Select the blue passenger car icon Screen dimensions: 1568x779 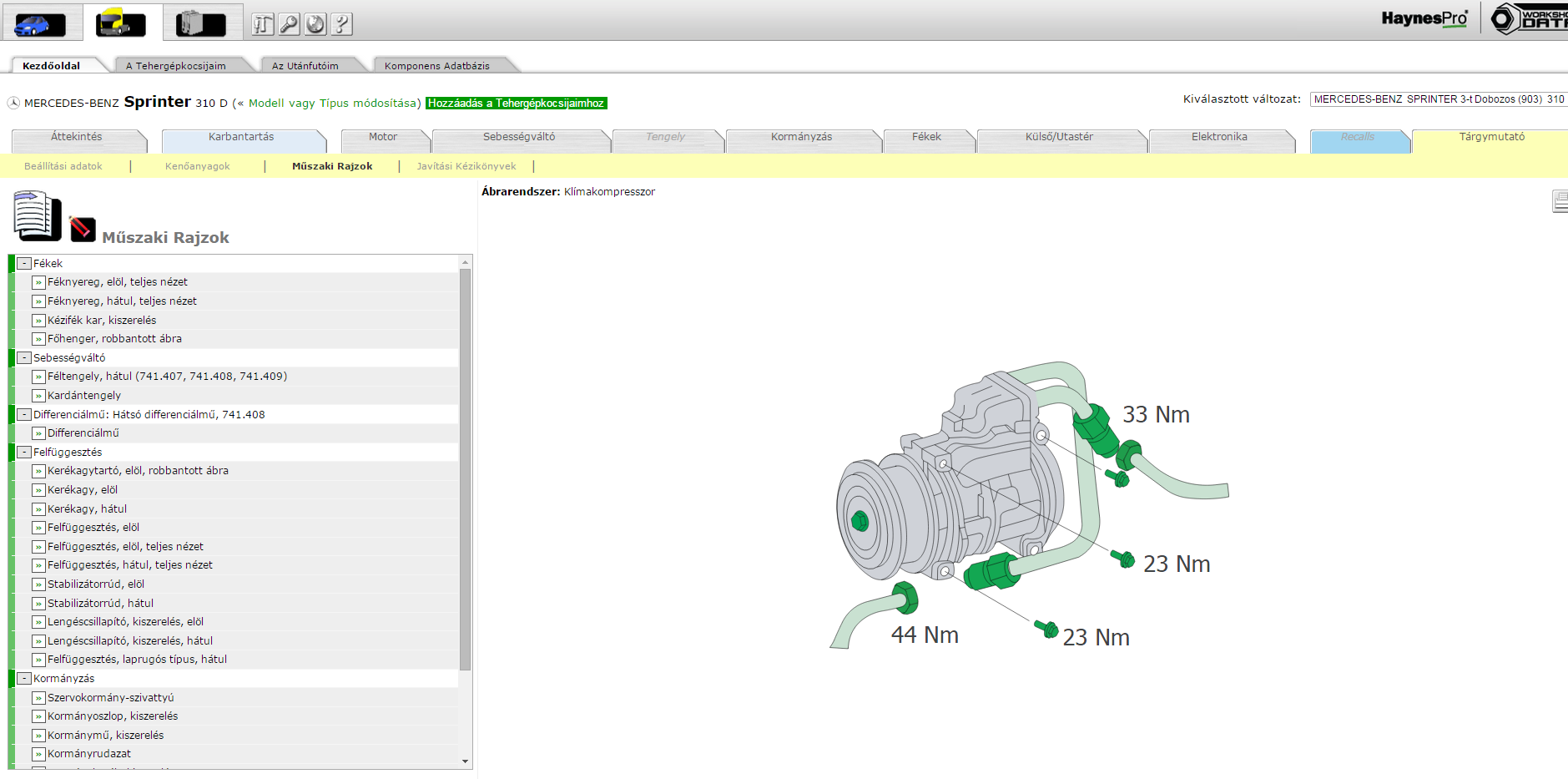click(x=40, y=23)
